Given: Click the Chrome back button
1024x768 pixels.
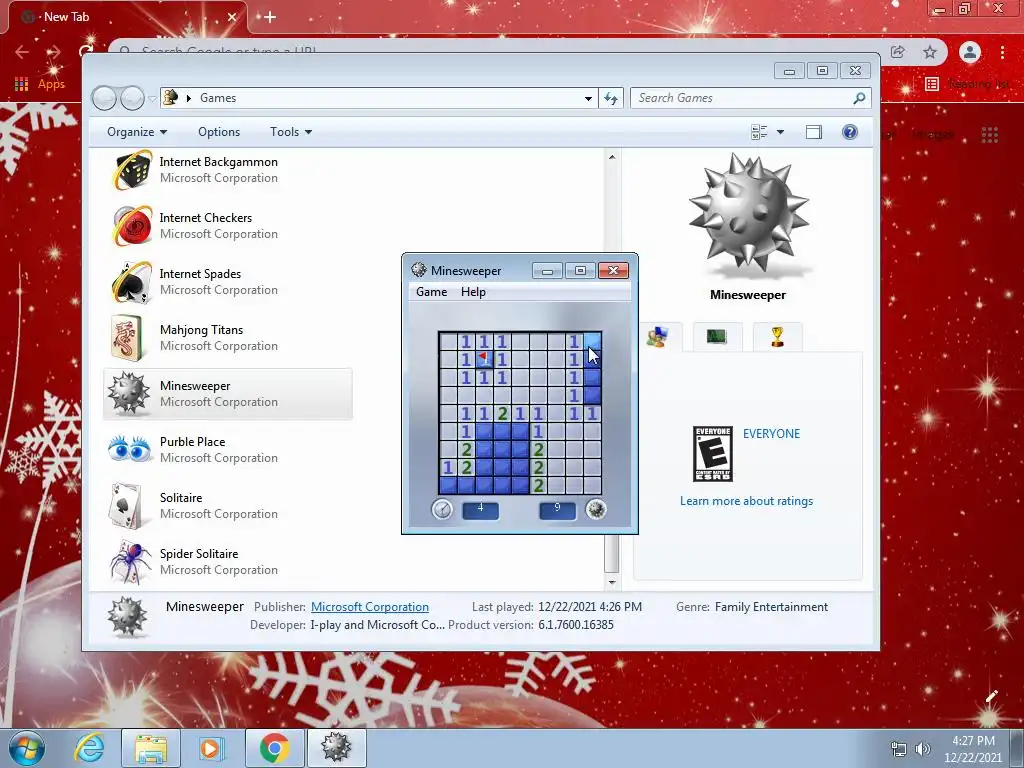Looking at the screenshot, I should coord(22,52).
